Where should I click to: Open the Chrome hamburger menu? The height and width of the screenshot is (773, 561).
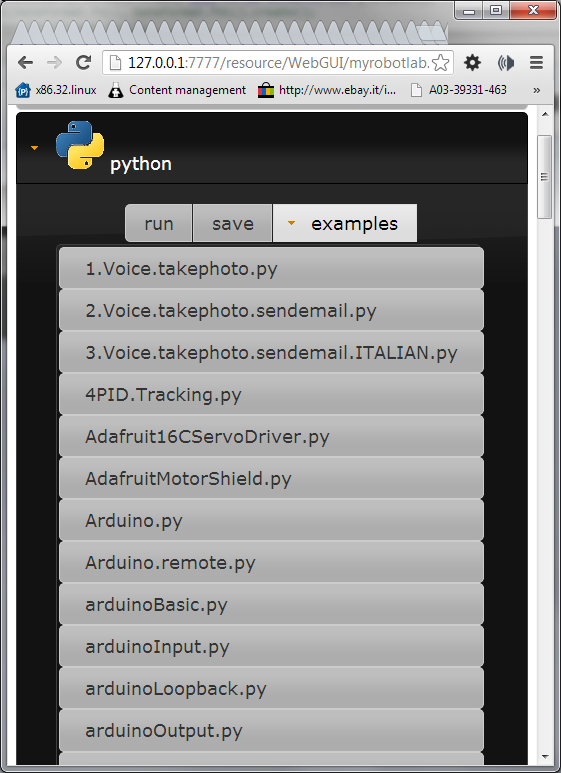(536, 63)
